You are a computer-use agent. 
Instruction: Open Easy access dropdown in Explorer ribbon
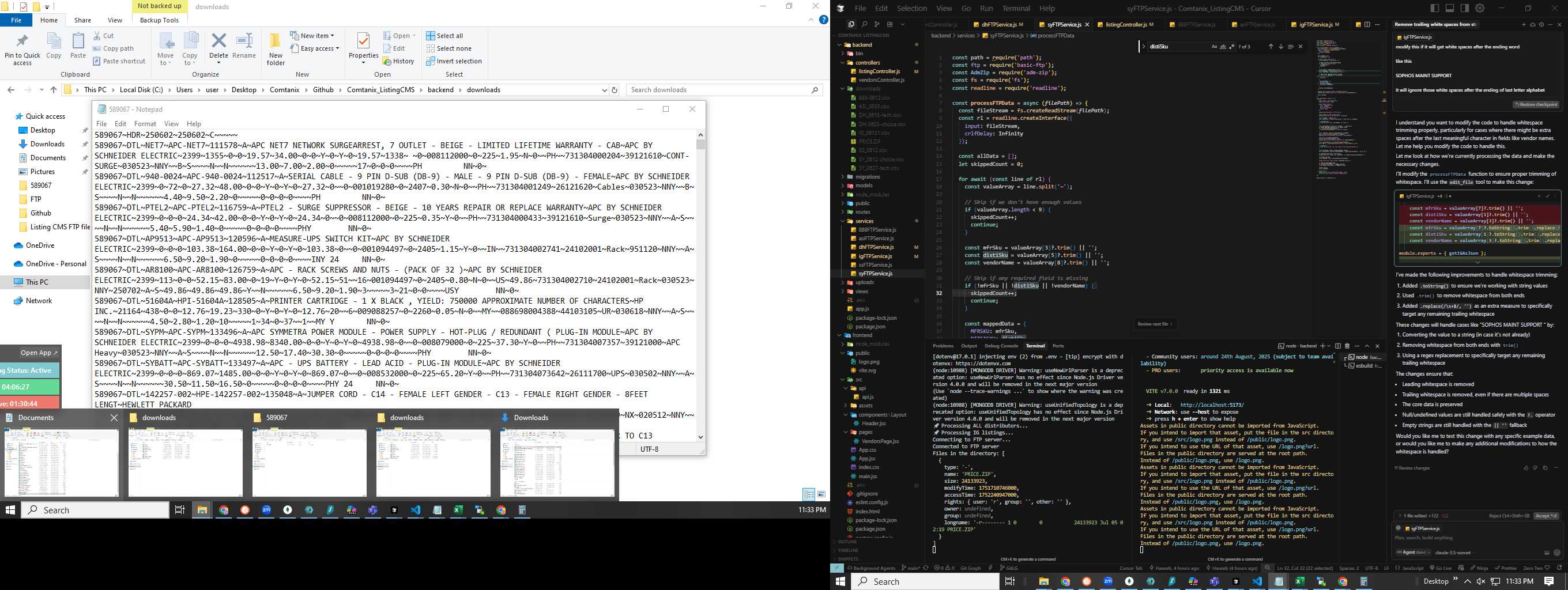click(x=315, y=48)
